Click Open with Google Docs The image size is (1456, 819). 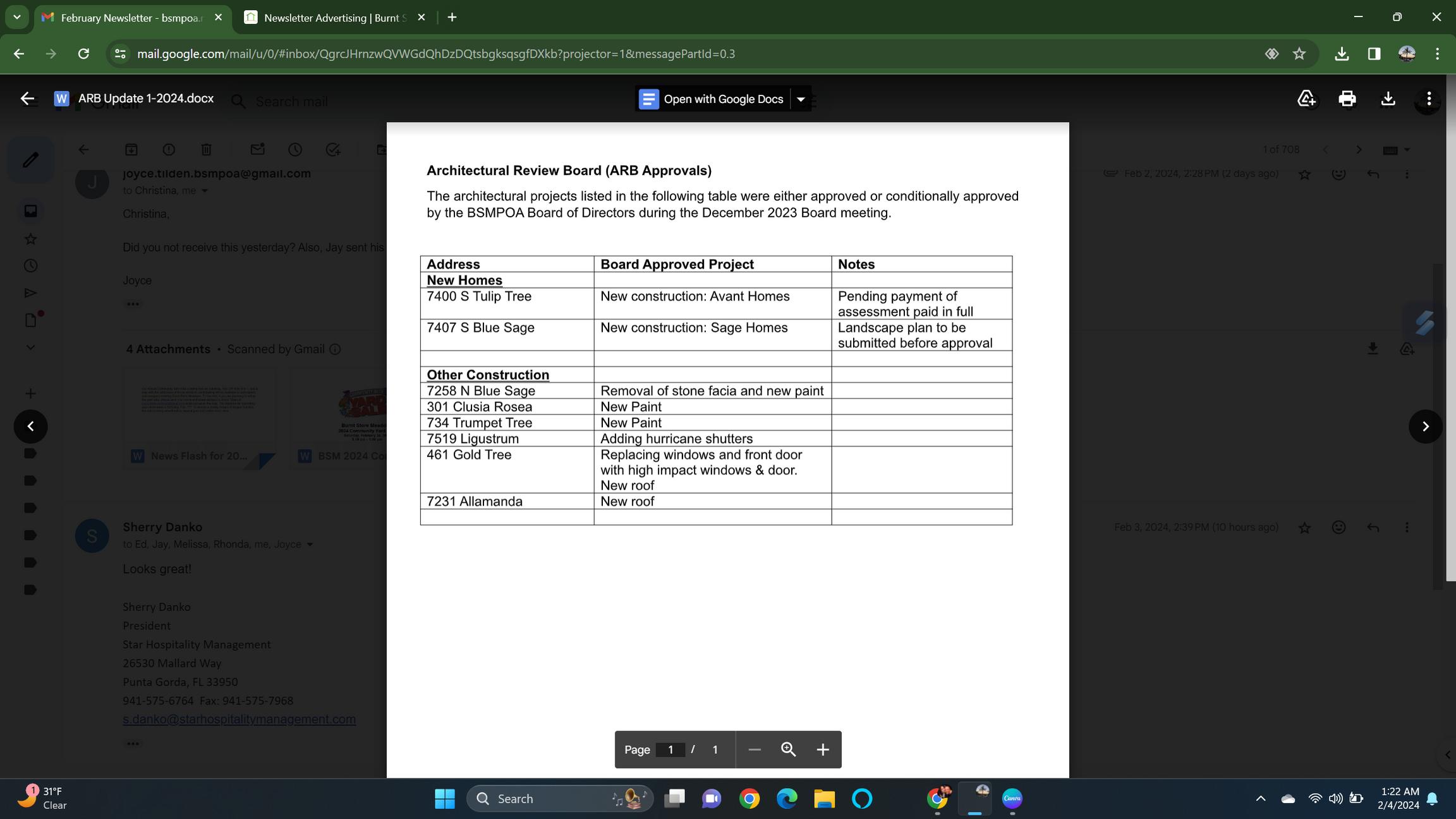713,99
